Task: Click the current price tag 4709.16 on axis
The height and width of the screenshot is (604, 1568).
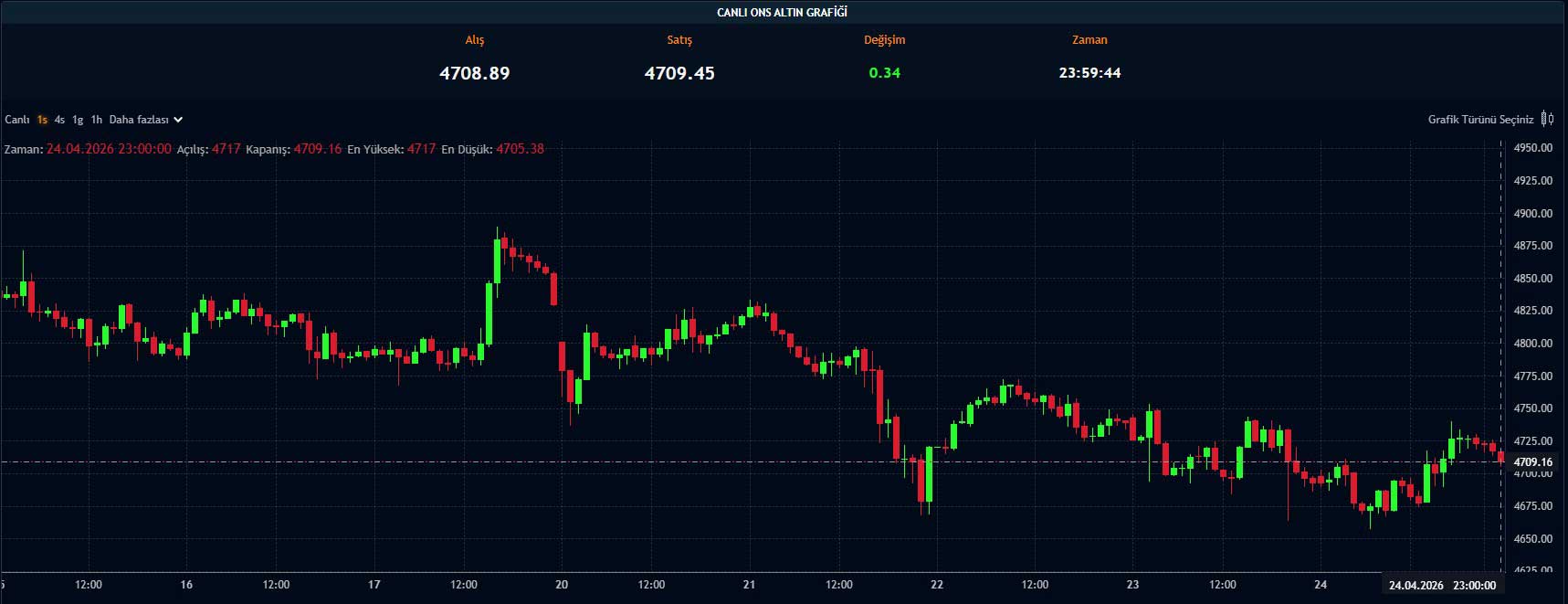Action: tap(1532, 462)
